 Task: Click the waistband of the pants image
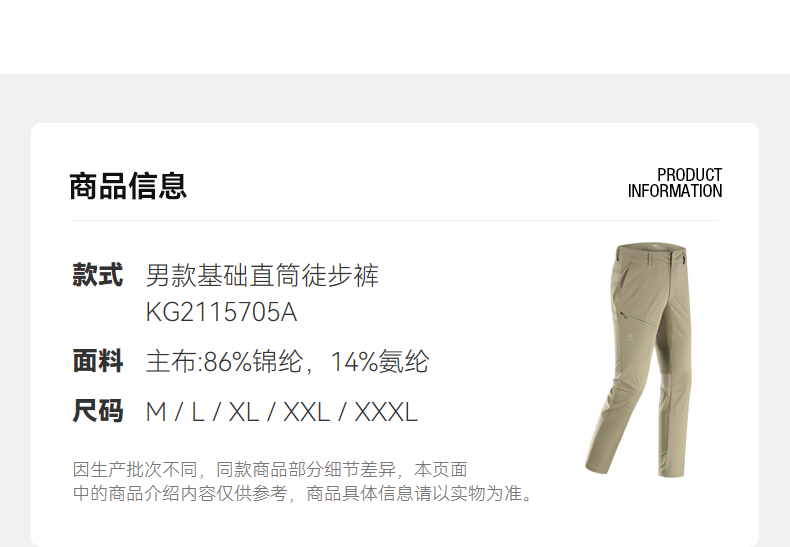coord(651,249)
